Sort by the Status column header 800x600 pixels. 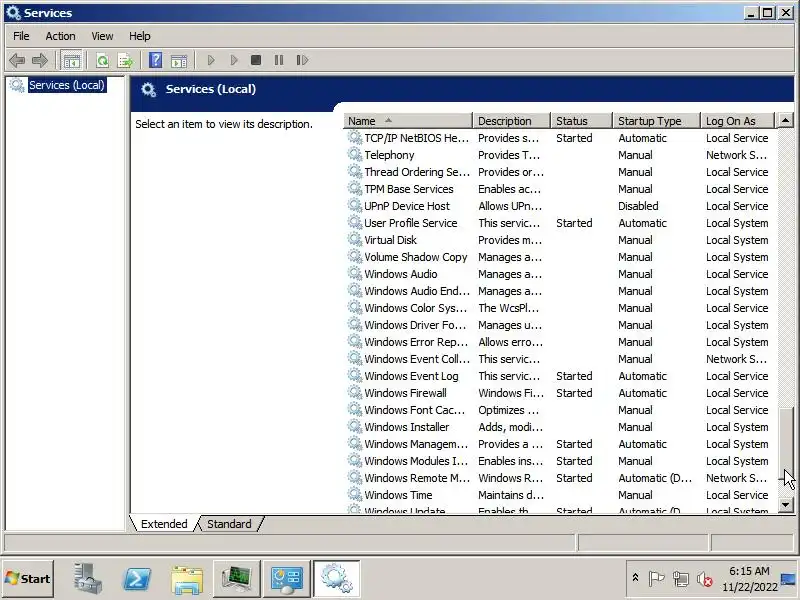[582, 121]
